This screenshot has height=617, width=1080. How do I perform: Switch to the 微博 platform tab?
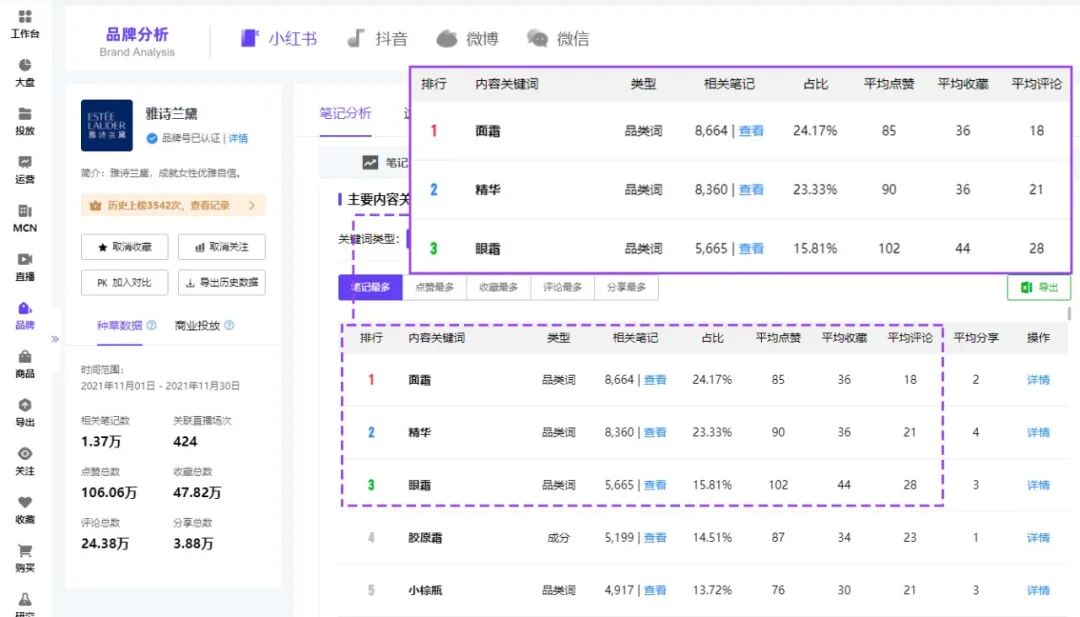point(467,39)
